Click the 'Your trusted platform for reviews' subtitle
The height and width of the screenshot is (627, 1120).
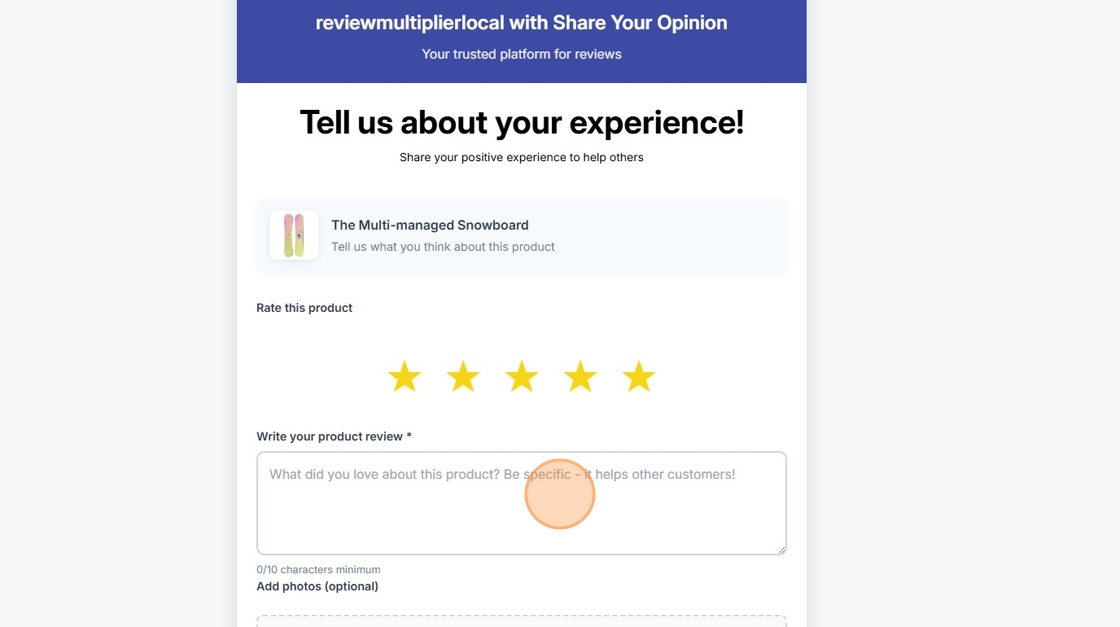coord(521,54)
